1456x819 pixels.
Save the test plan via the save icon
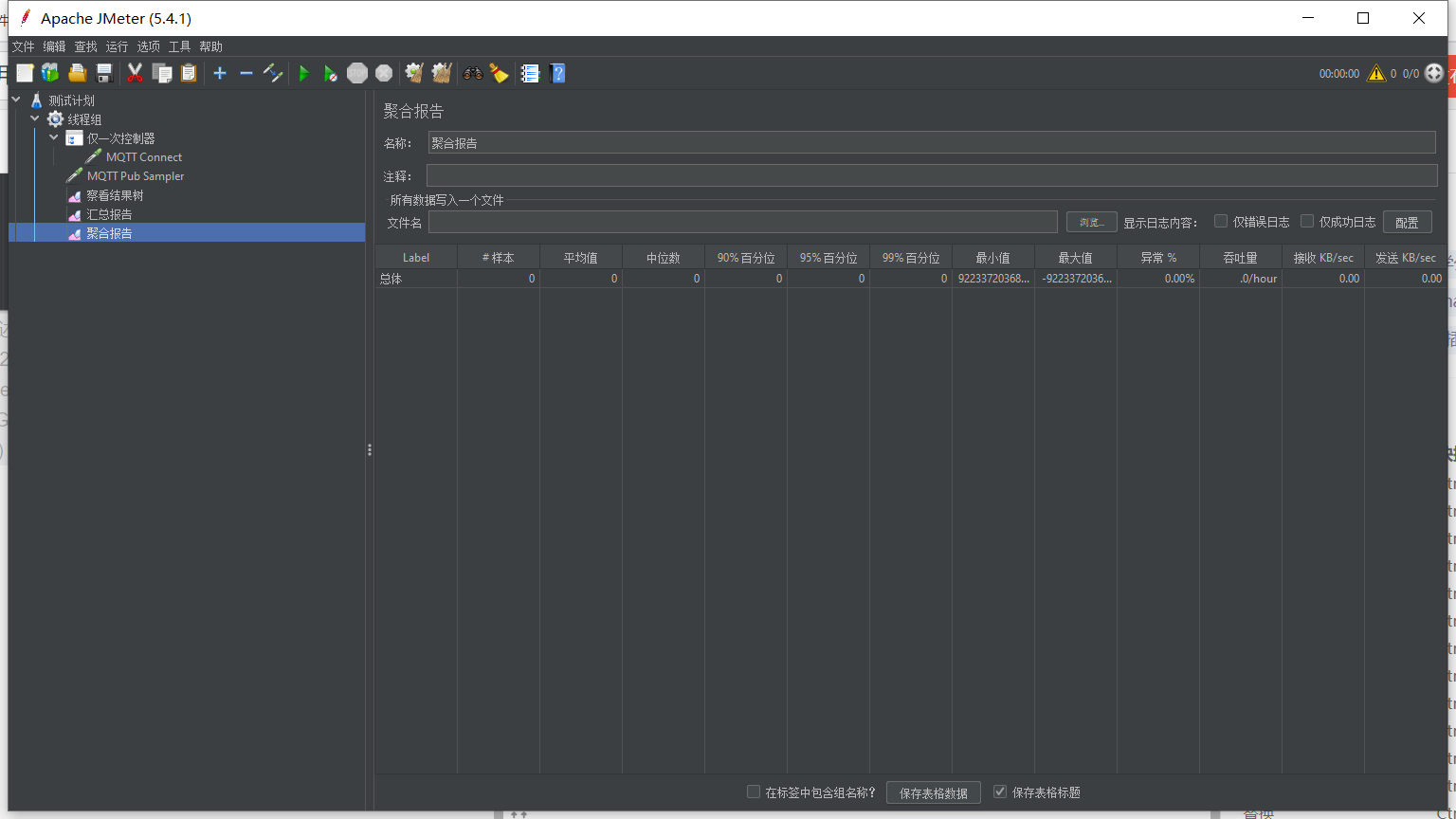[x=104, y=73]
